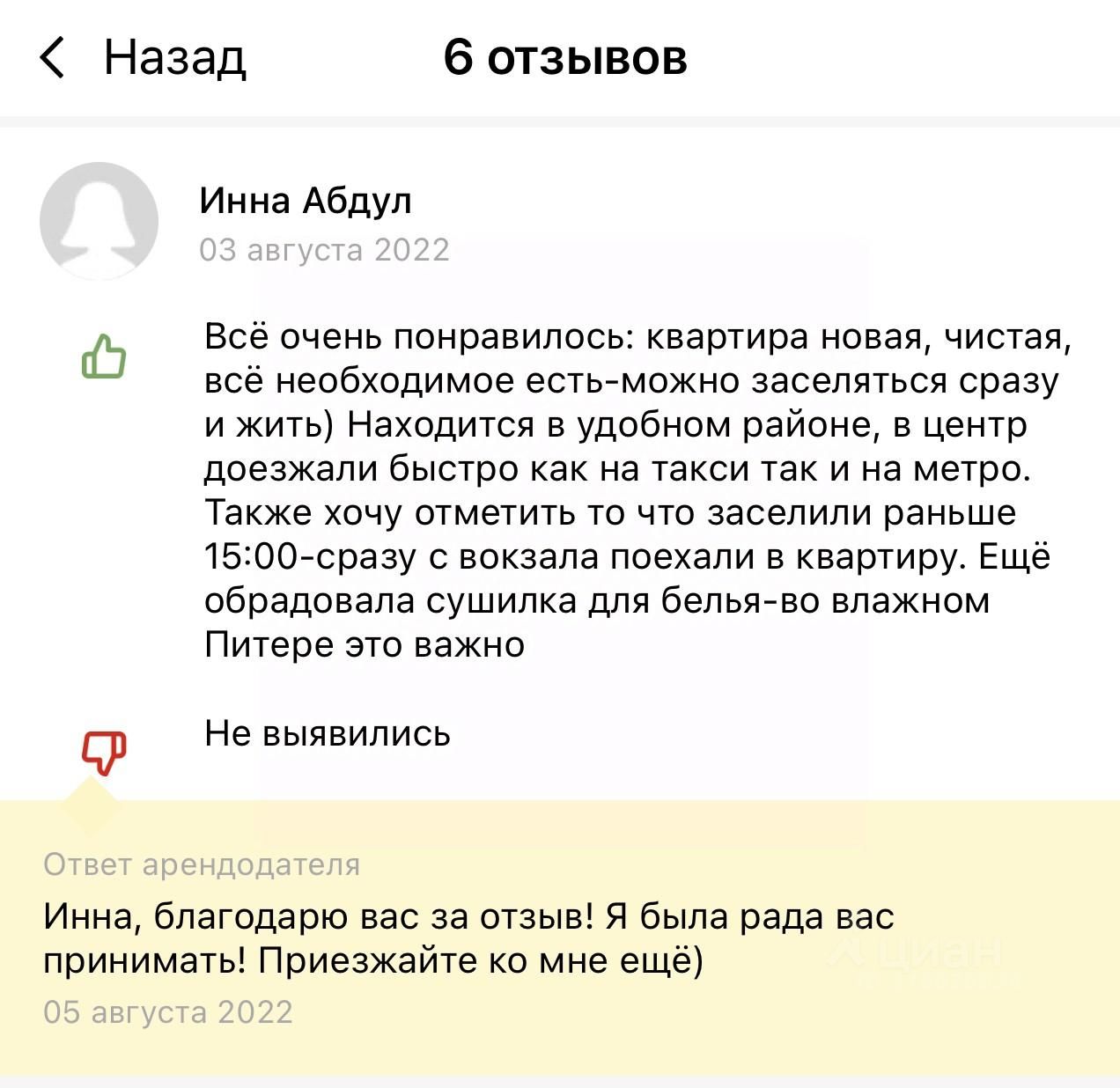Viewport: 1120px width, 1088px height.
Task: Click the reviewer name Инна Абдул
Action: pyautogui.click(x=306, y=201)
